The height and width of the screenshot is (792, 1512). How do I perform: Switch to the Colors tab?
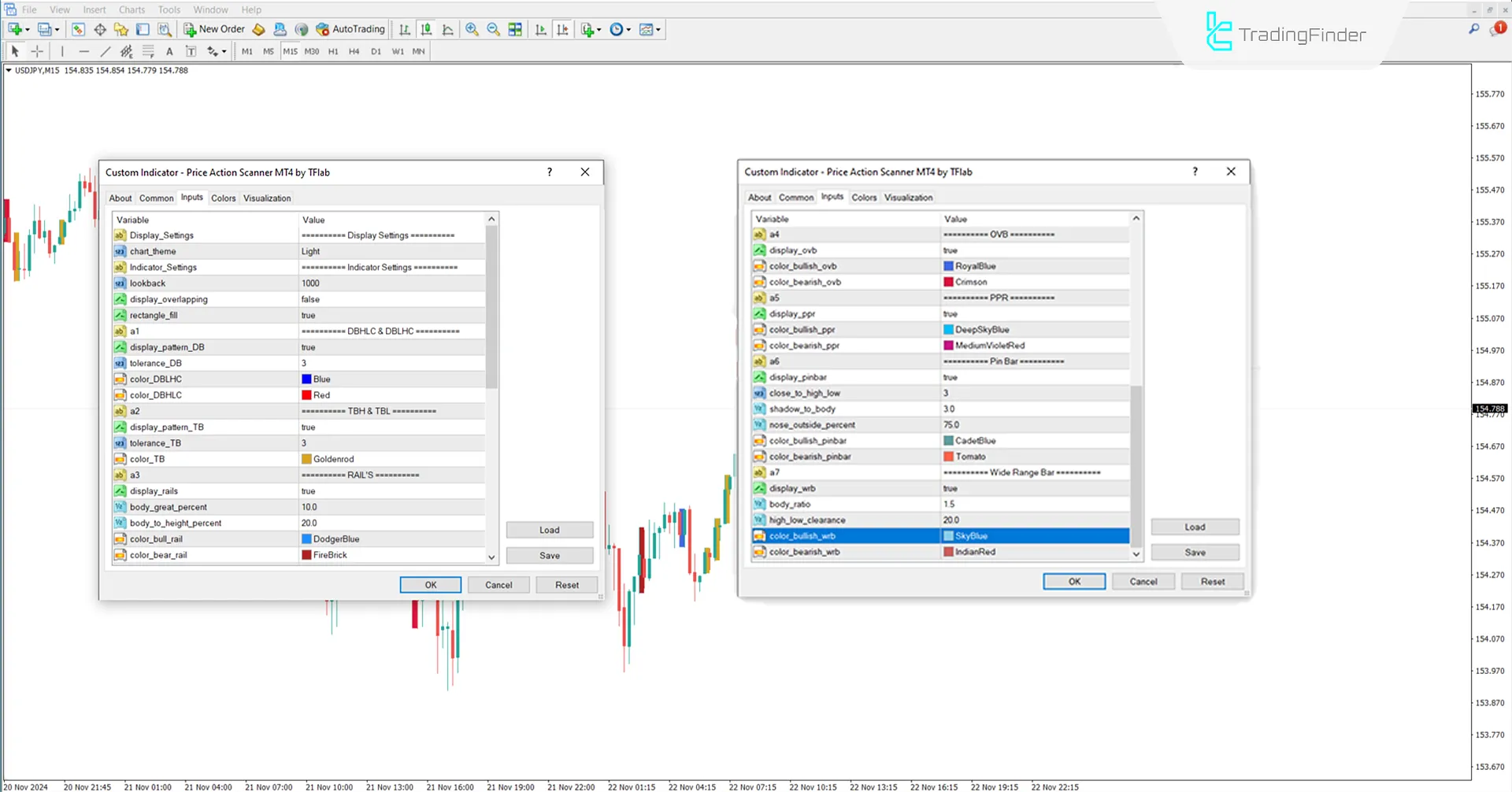[223, 198]
